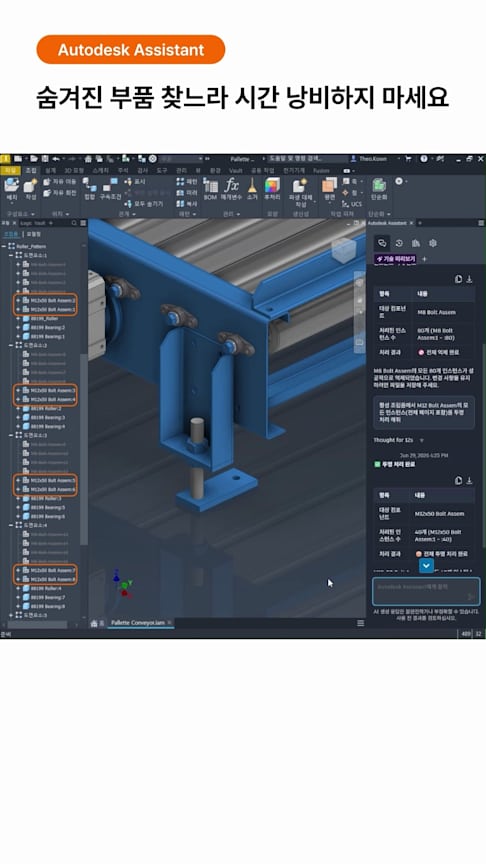The image size is (486, 864).
Task: Collapse the Roller_Pattern tree node
Action: coord(5,246)
